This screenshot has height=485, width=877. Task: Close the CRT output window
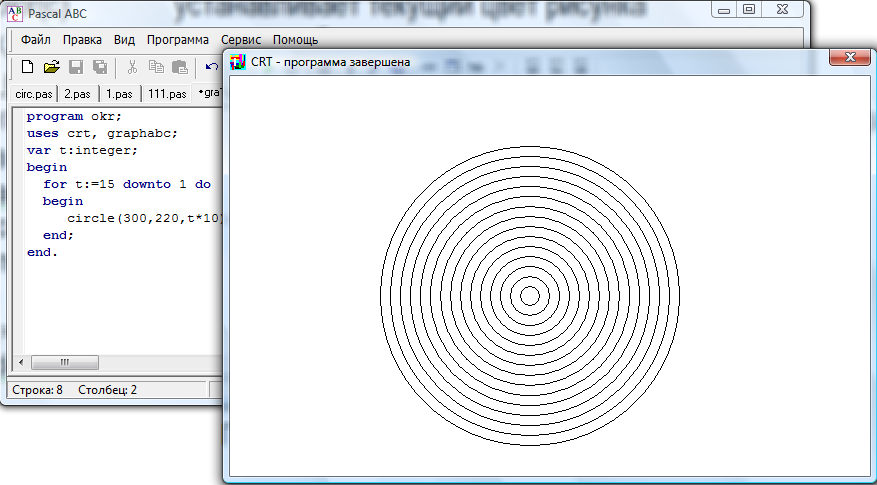[850, 57]
